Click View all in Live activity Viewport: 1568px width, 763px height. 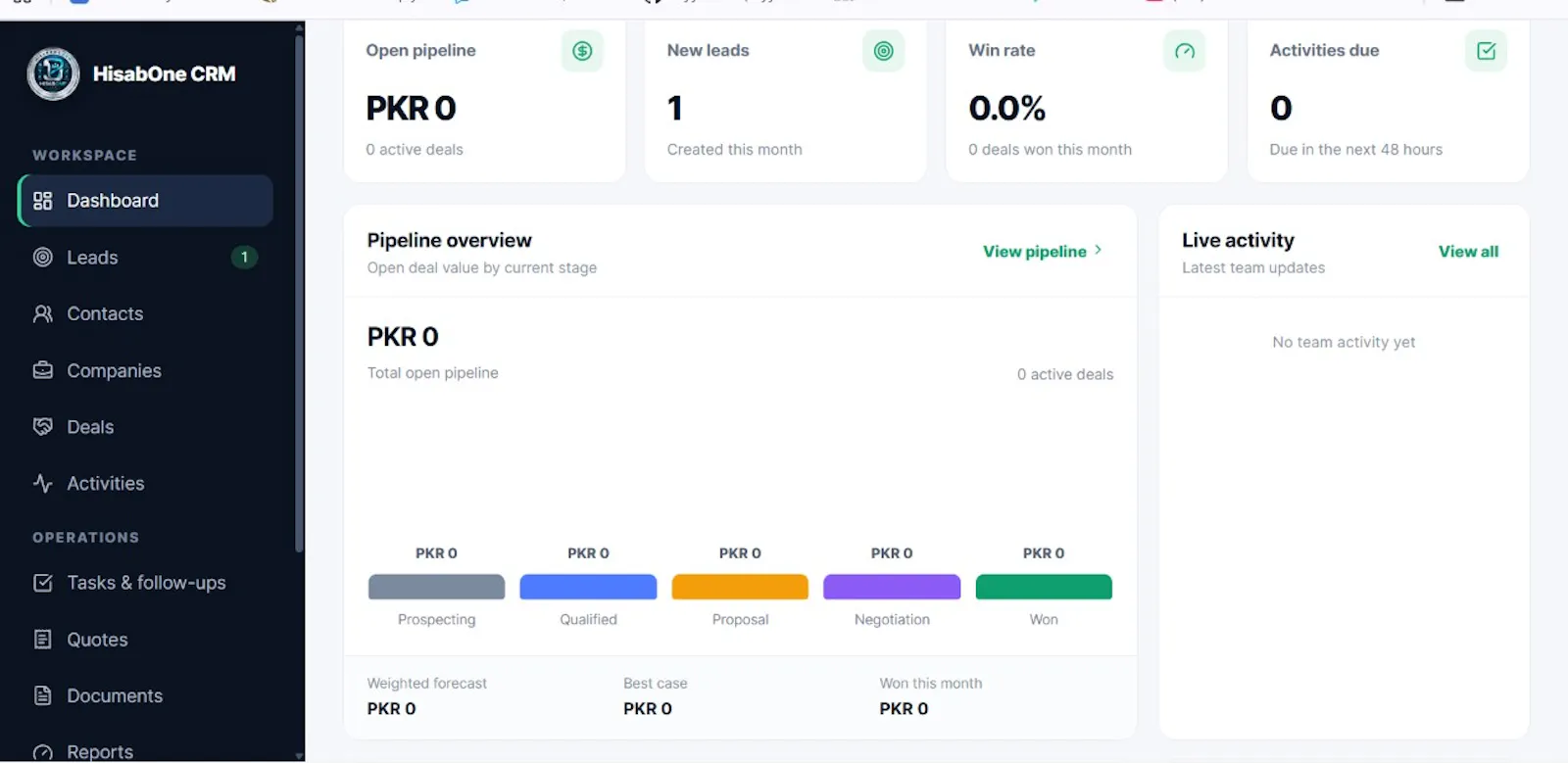click(1468, 252)
